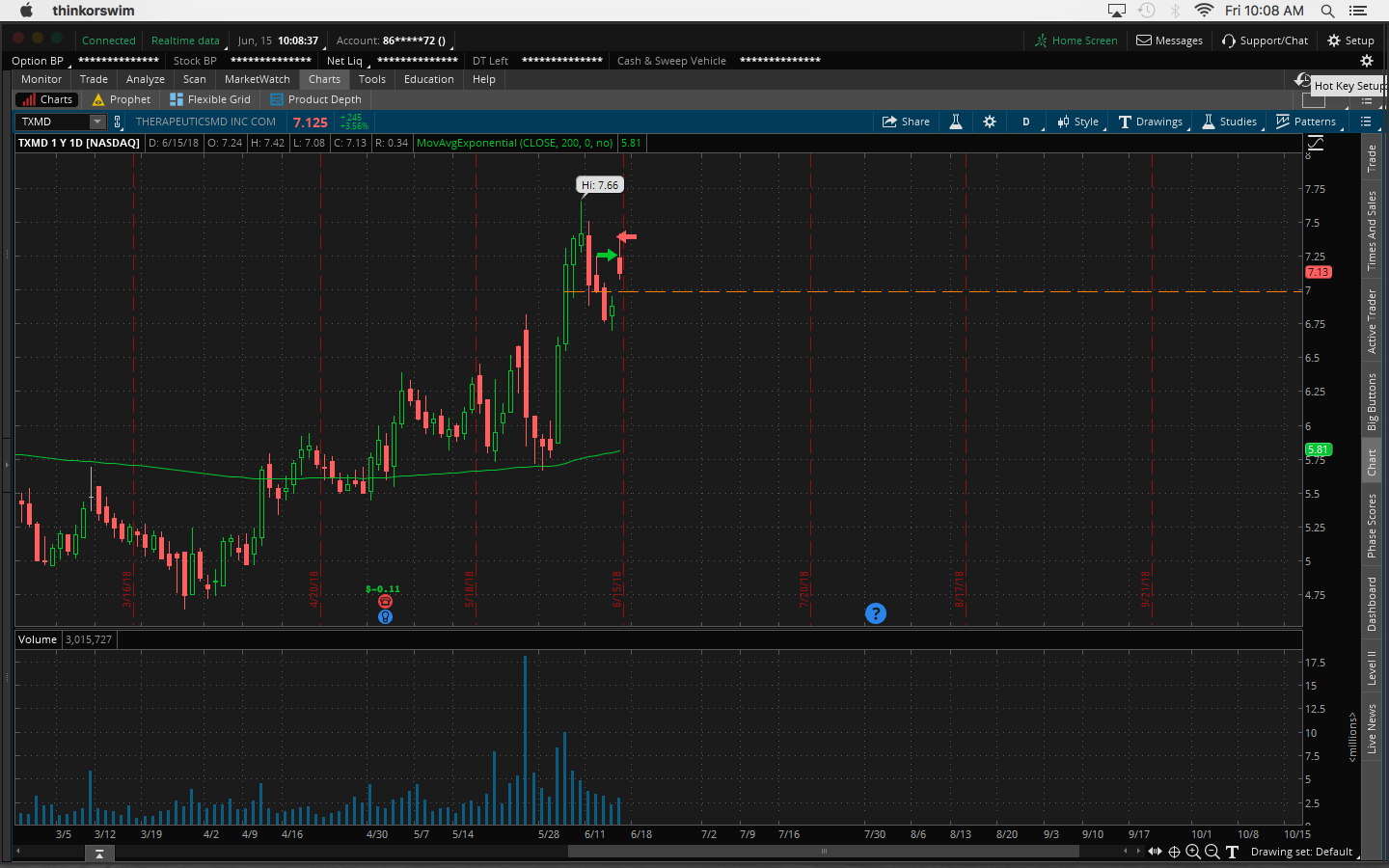Open the Big Buttons sidebar gadget
Viewport: 1389px width, 868px height.
1372,401
